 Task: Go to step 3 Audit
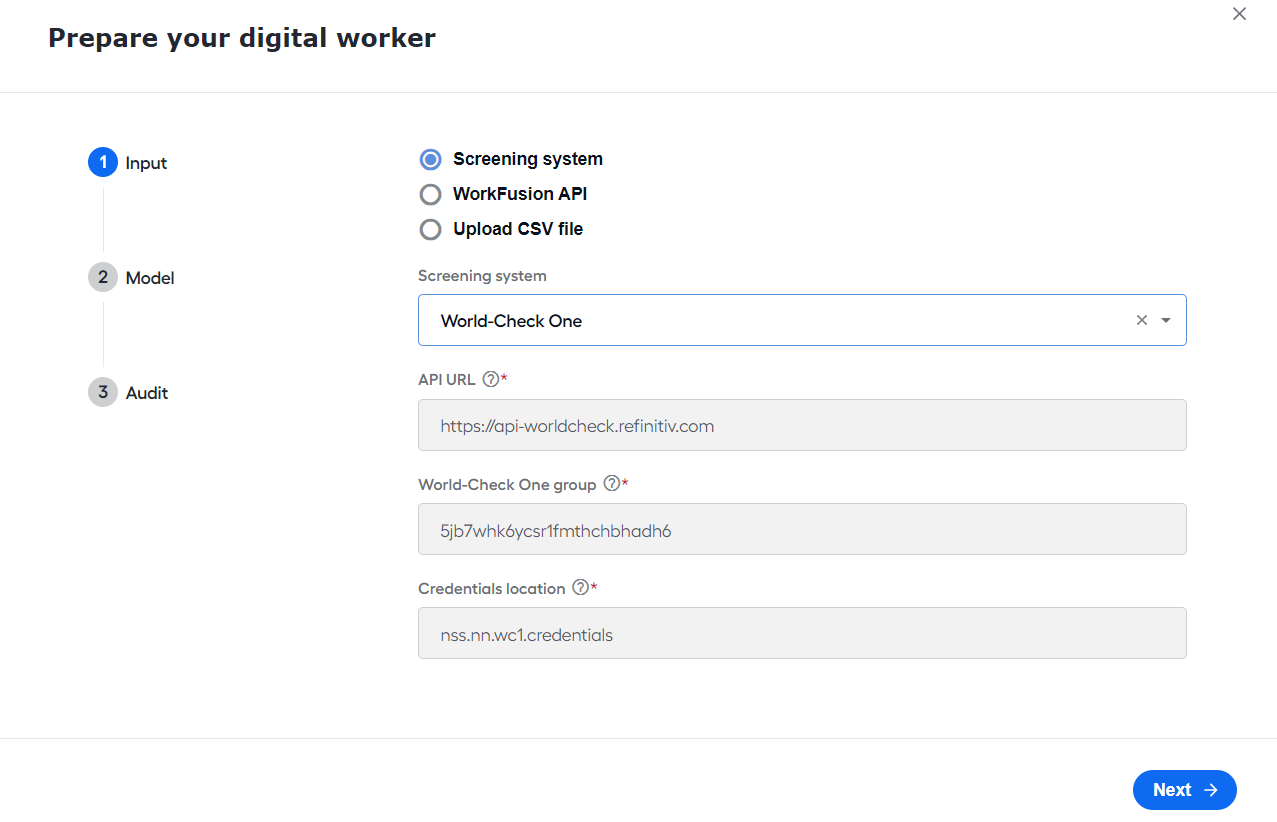pyautogui.click(x=128, y=392)
